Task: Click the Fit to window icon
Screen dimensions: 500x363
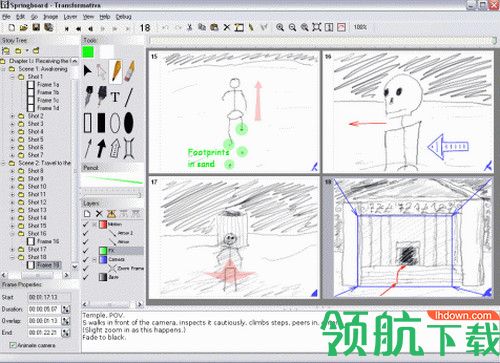Action: click(x=317, y=27)
